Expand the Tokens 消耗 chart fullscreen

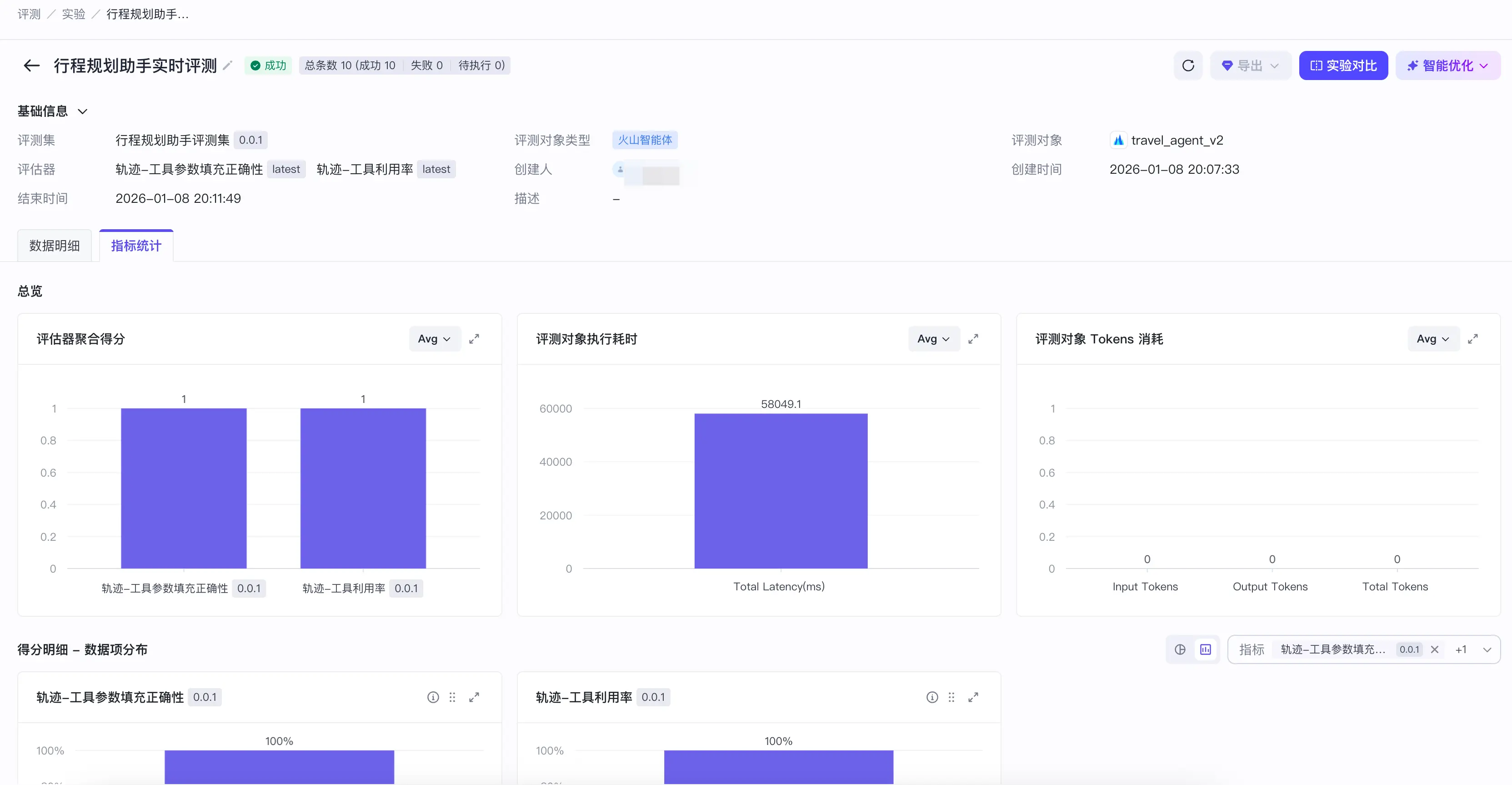(1472, 339)
